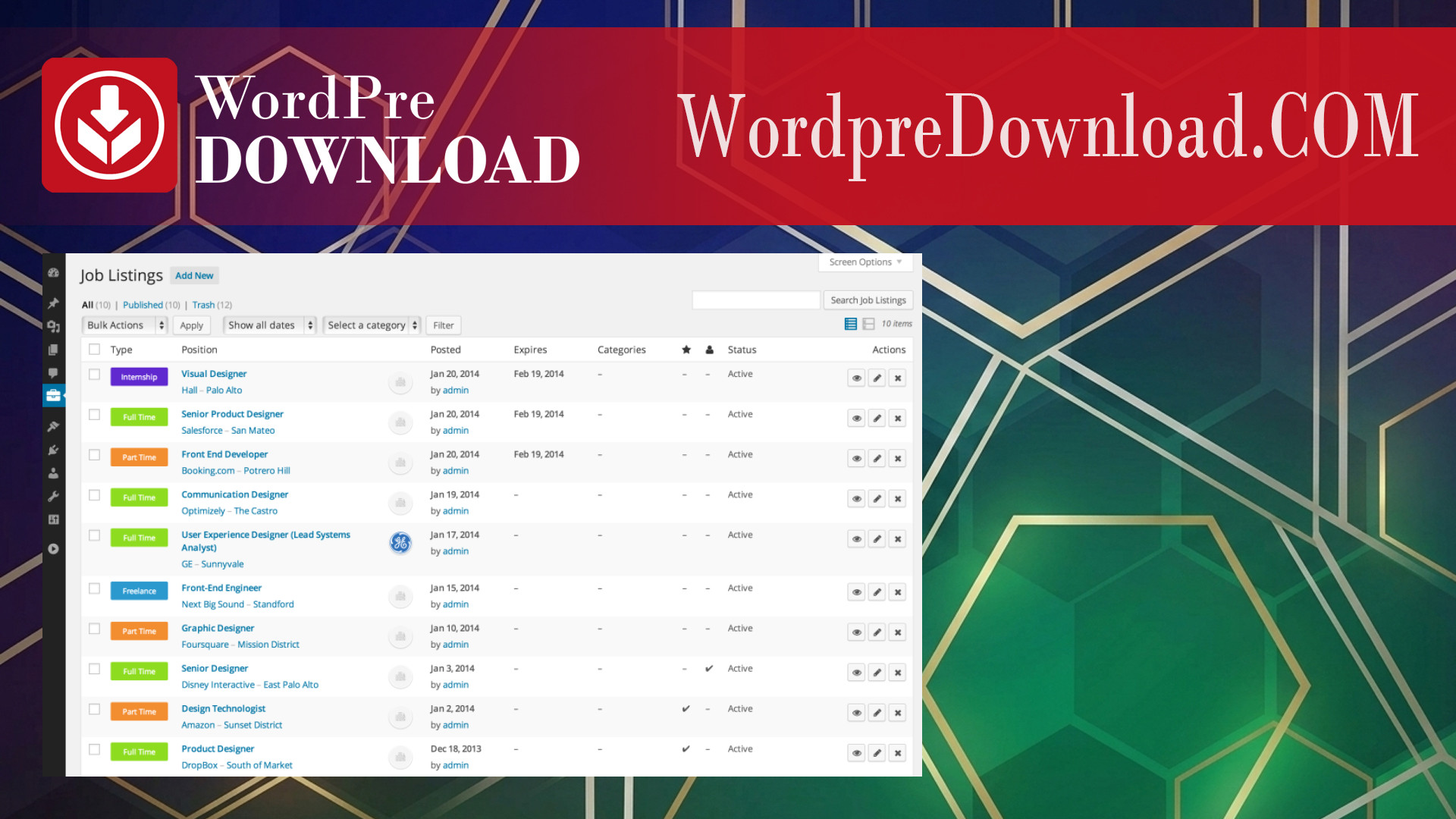
Task: Show the All listings filter
Action: (87, 305)
